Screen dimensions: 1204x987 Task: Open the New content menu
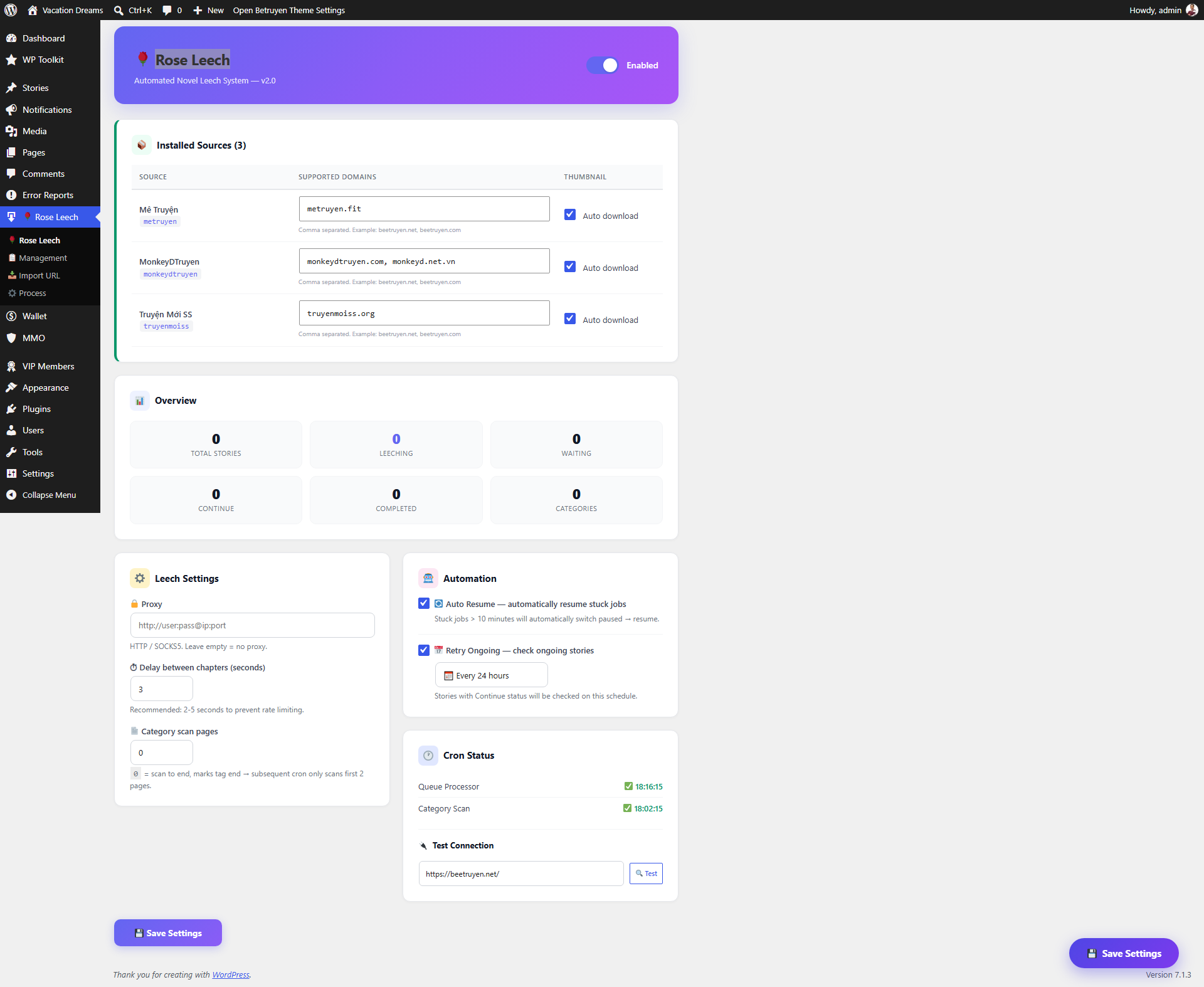click(208, 10)
